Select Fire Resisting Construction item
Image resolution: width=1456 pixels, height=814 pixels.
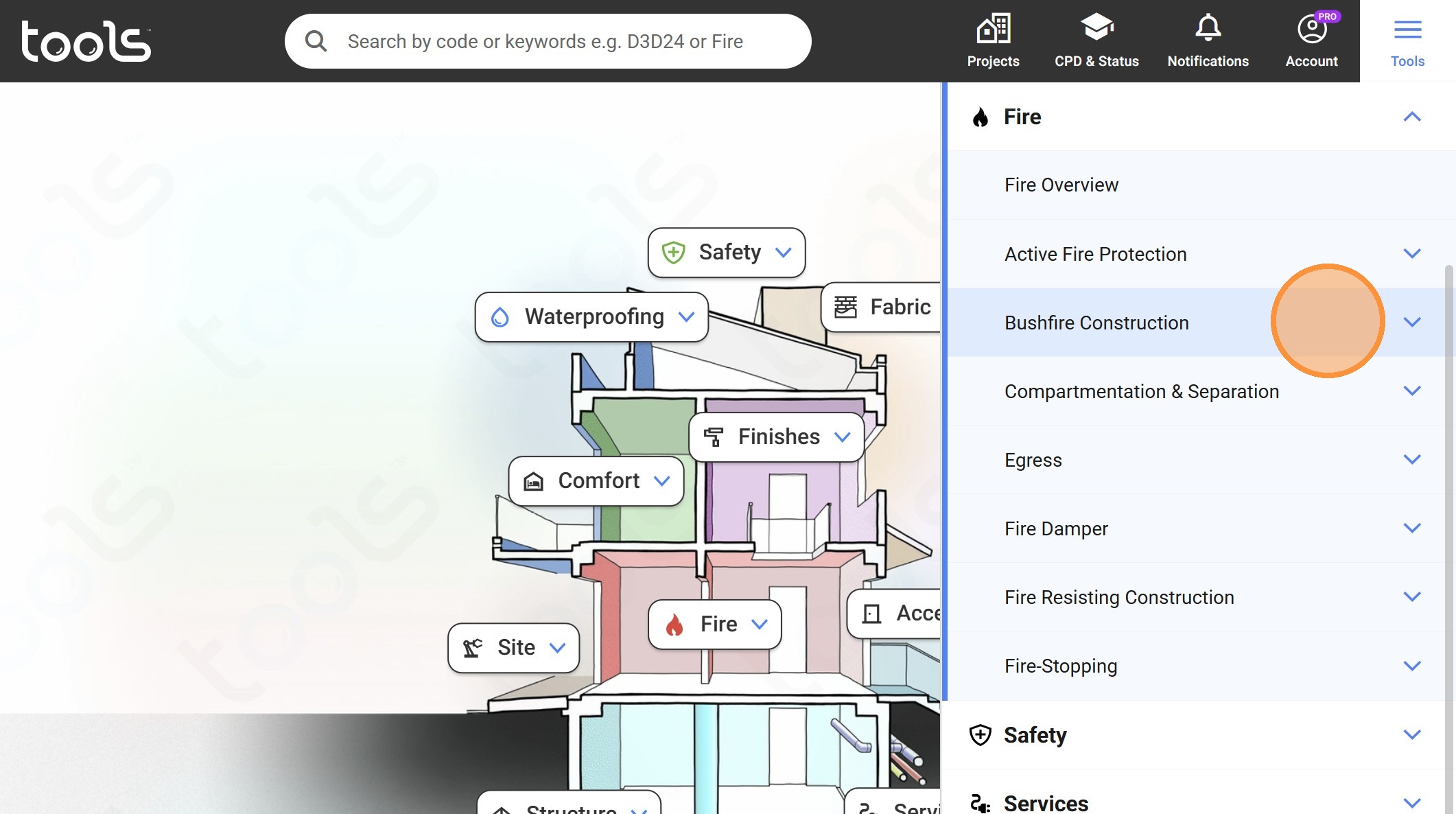point(1118,597)
